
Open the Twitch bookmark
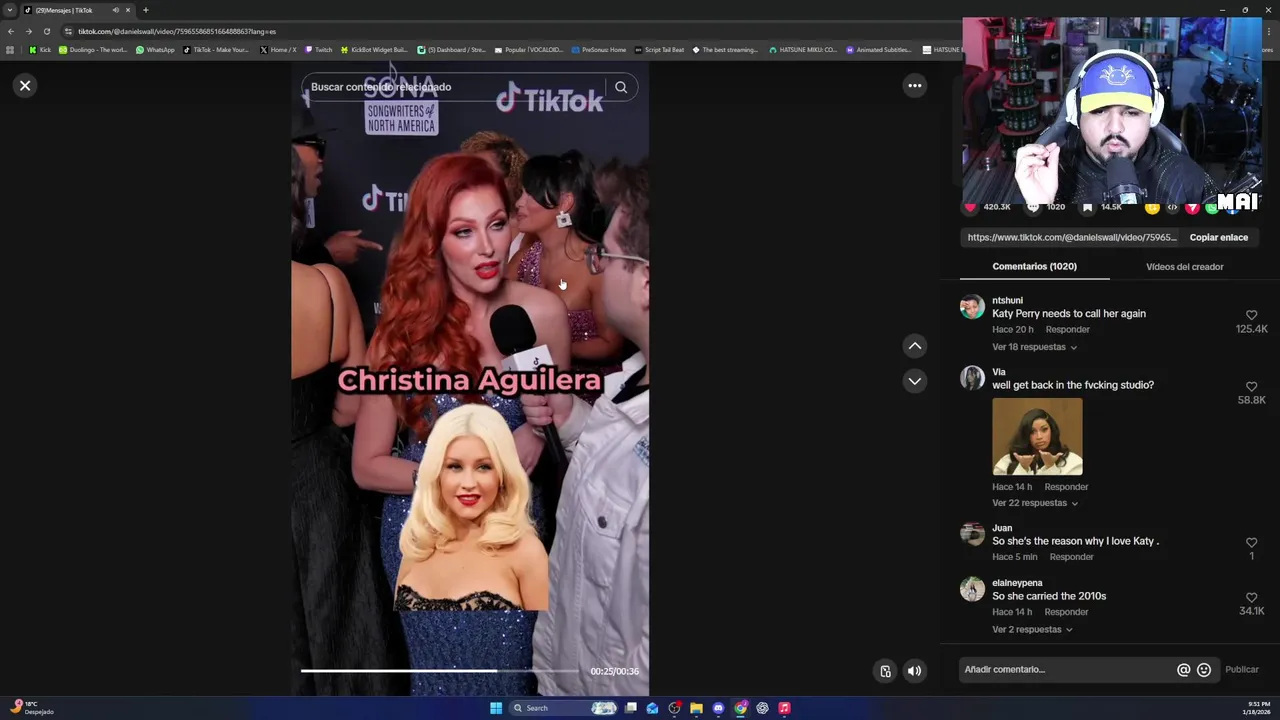click(x=319, y=49)
